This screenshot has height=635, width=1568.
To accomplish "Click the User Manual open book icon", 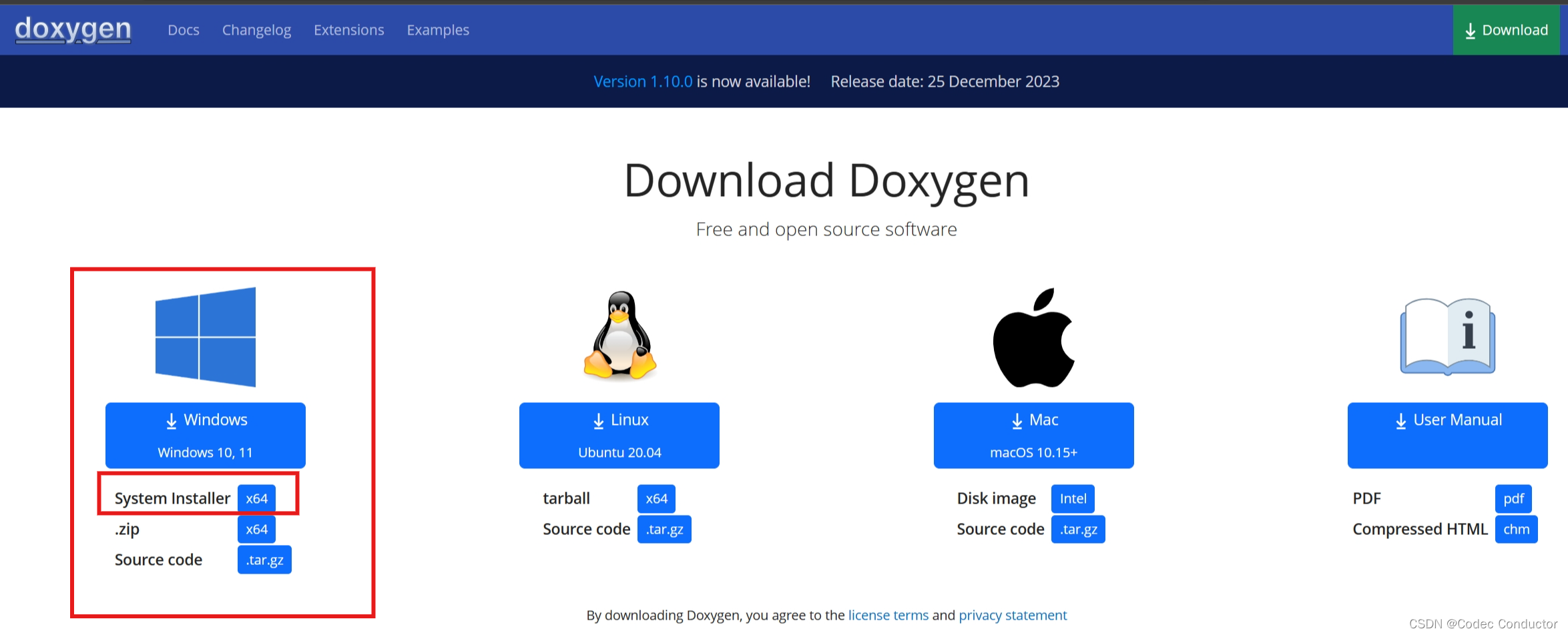I will [1447, 336].
